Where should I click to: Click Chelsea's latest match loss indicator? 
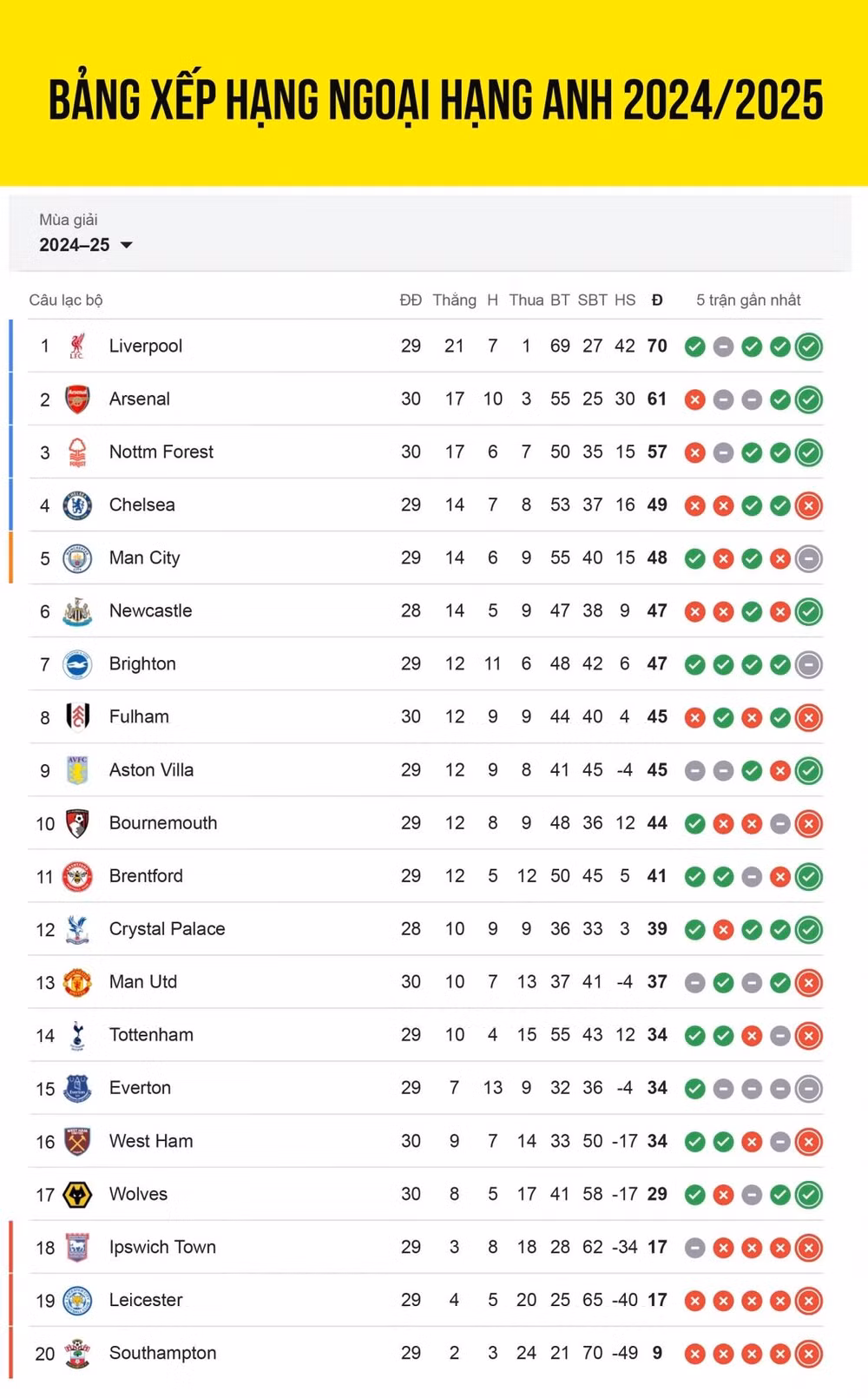(809, 505)
